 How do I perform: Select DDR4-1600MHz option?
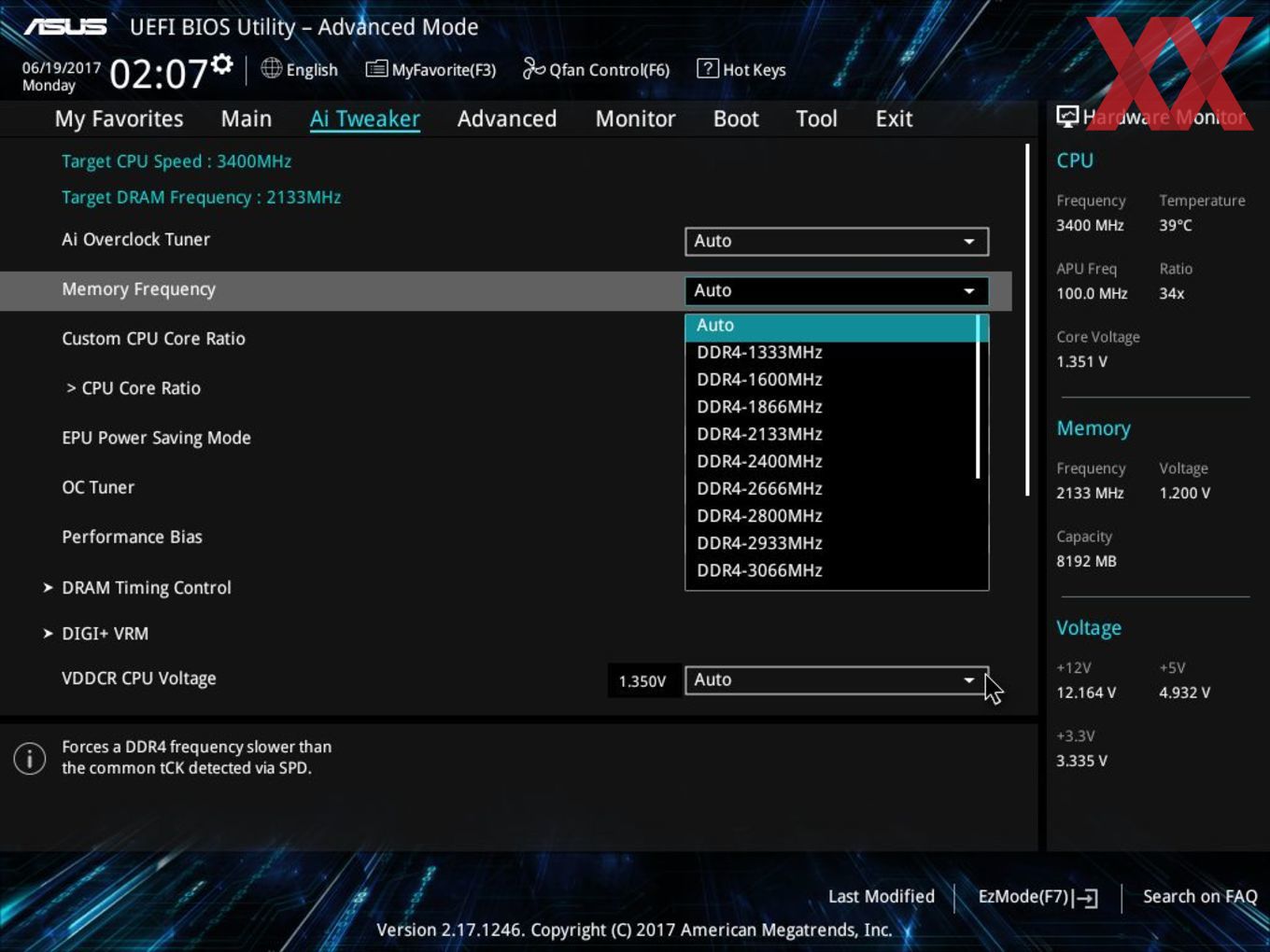(x=831, y=380)
